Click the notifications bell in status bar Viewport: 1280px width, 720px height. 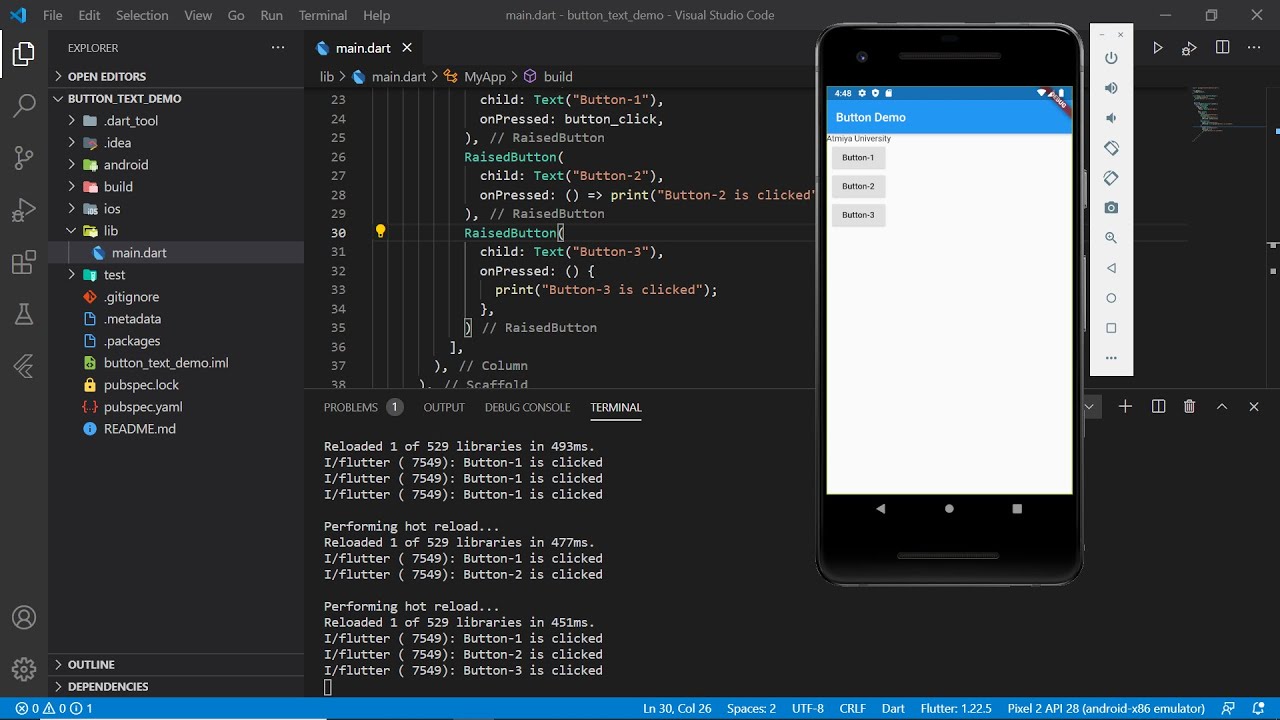point(1258,708)
